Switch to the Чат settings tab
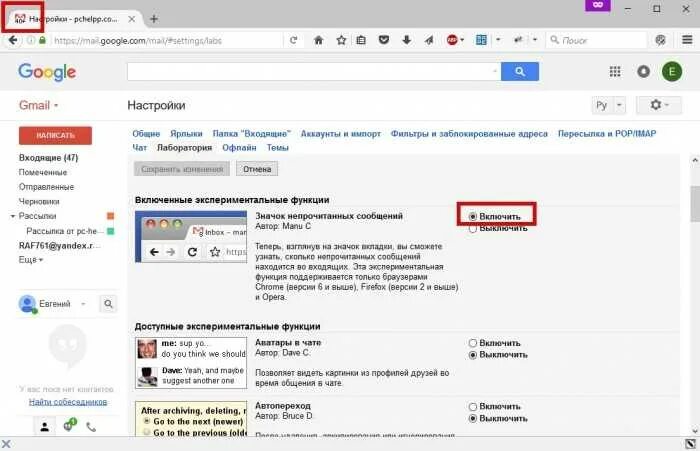Image resolution: width=700 pixels, height=451 pixels. pyautogui.click(x=139, y=148)
